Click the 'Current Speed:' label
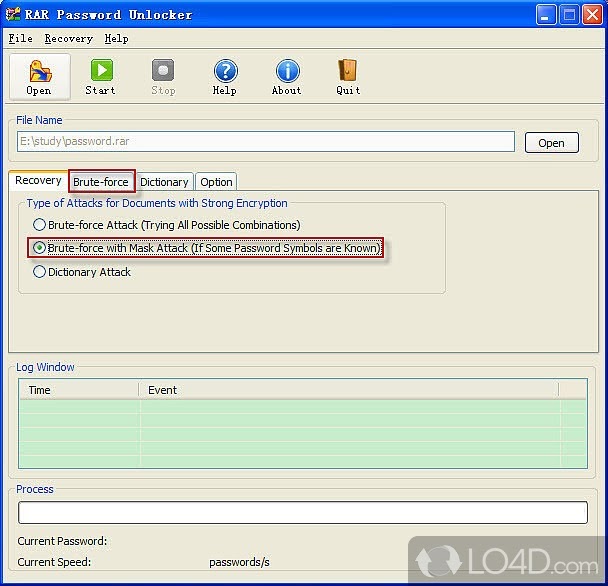This screenshot has height=586, width=608. click(x=54, y=562)
